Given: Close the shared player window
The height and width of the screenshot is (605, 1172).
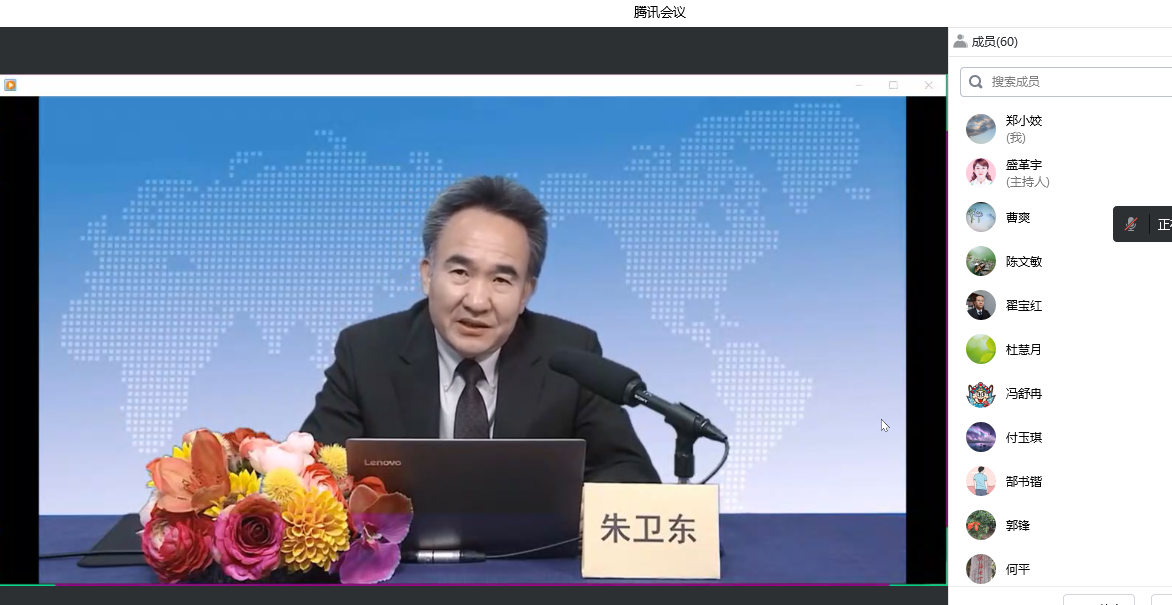Looking at the screenshot, I should (x=928, y=85).
